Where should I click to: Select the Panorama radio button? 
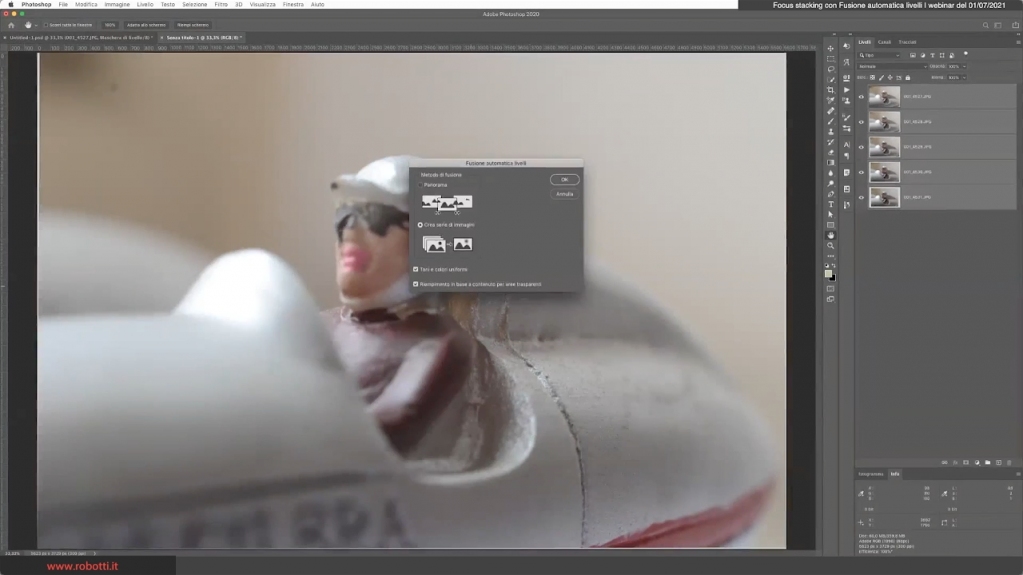click(420, 185)
